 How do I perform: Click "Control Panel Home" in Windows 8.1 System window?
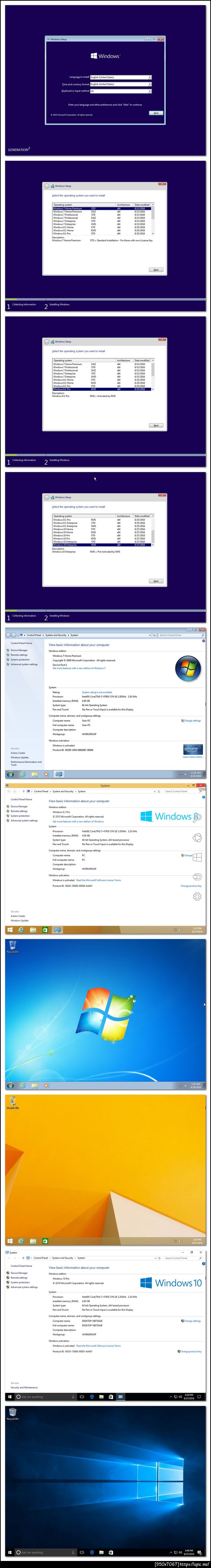pos(21,799)
